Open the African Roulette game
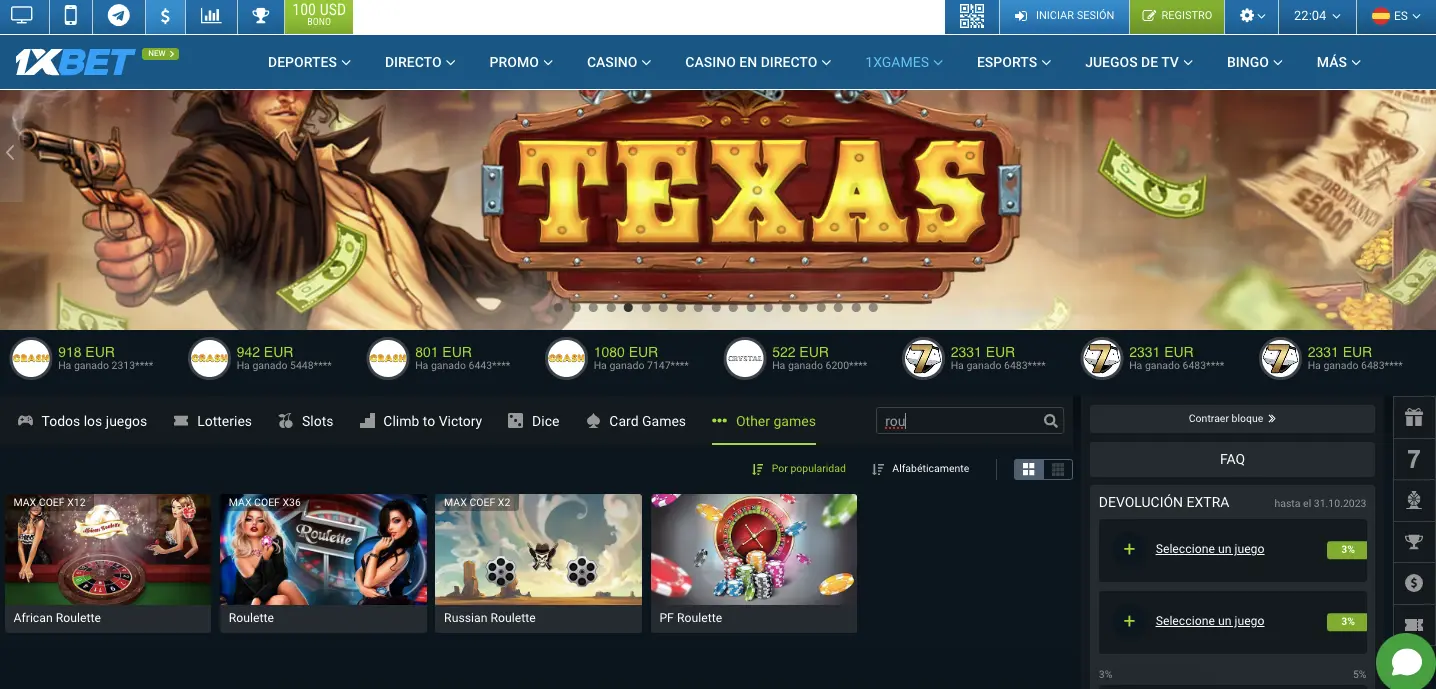This screenshot has width=1436, height=689. click(x=108, y=563)
